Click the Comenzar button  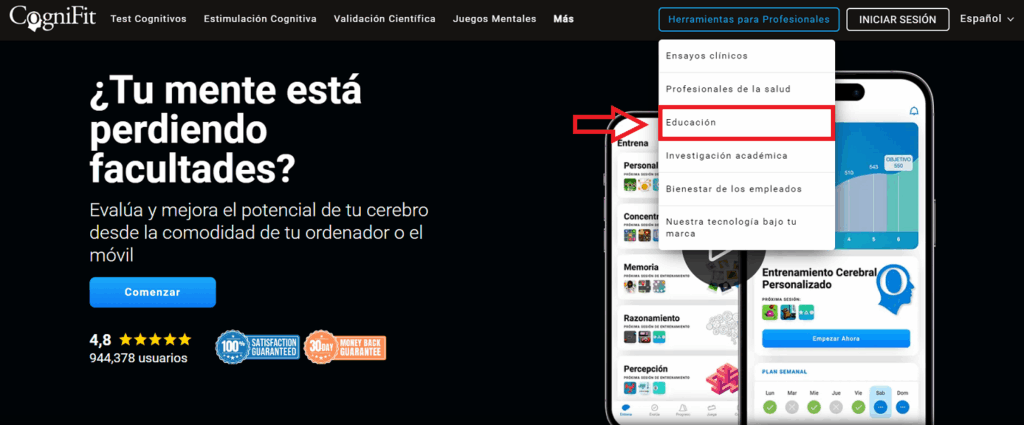(x=152, y=292)
